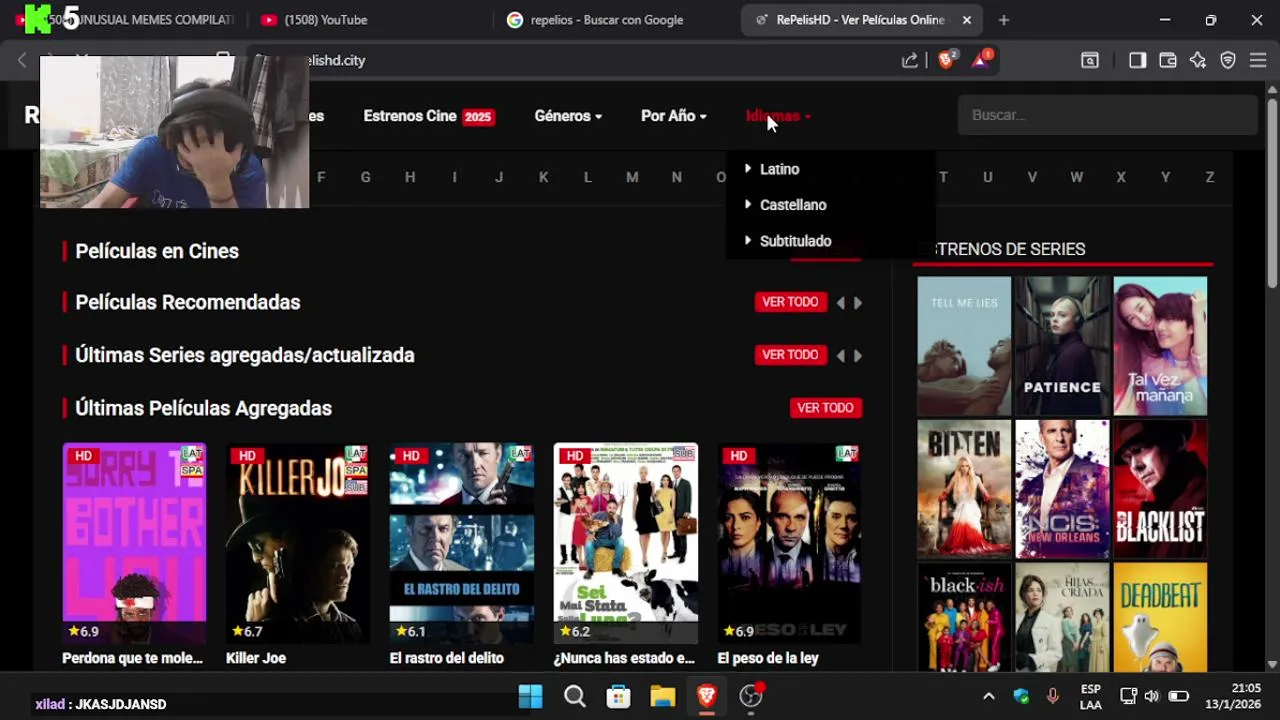Screen dimensions: 1280x720
Task: Open the Idiomas dropdown menu
Action: tap(778, 116)
